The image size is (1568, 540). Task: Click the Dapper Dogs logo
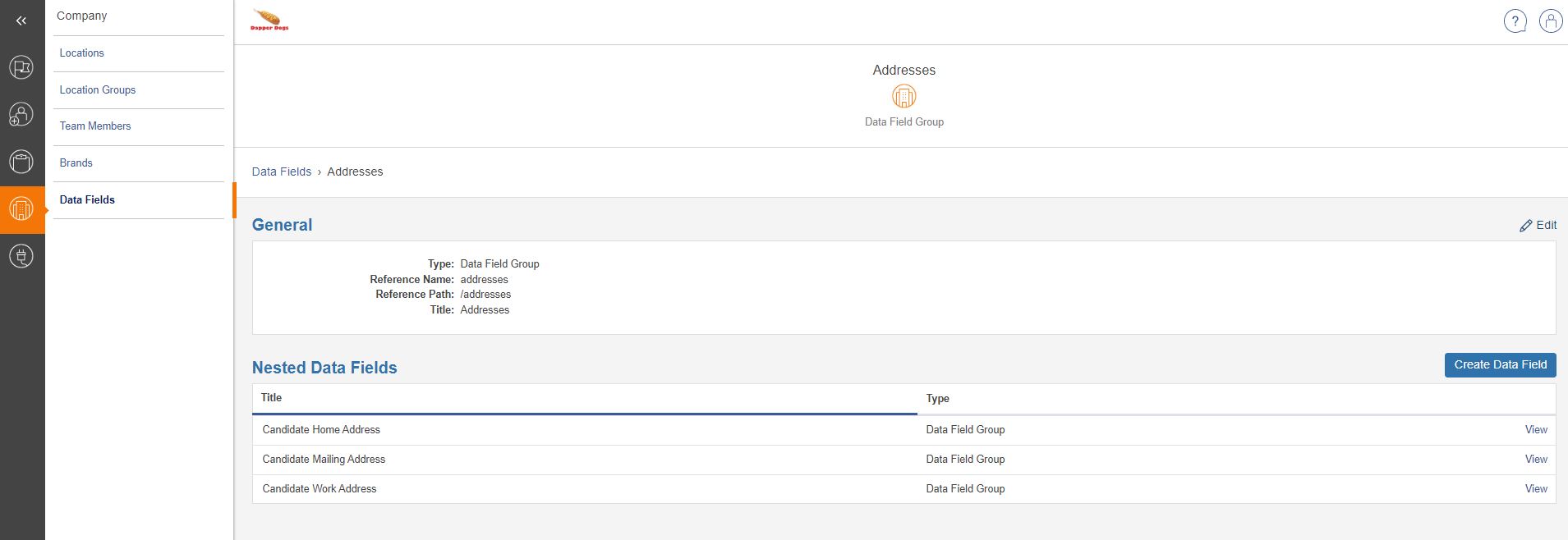pos(269,21)
